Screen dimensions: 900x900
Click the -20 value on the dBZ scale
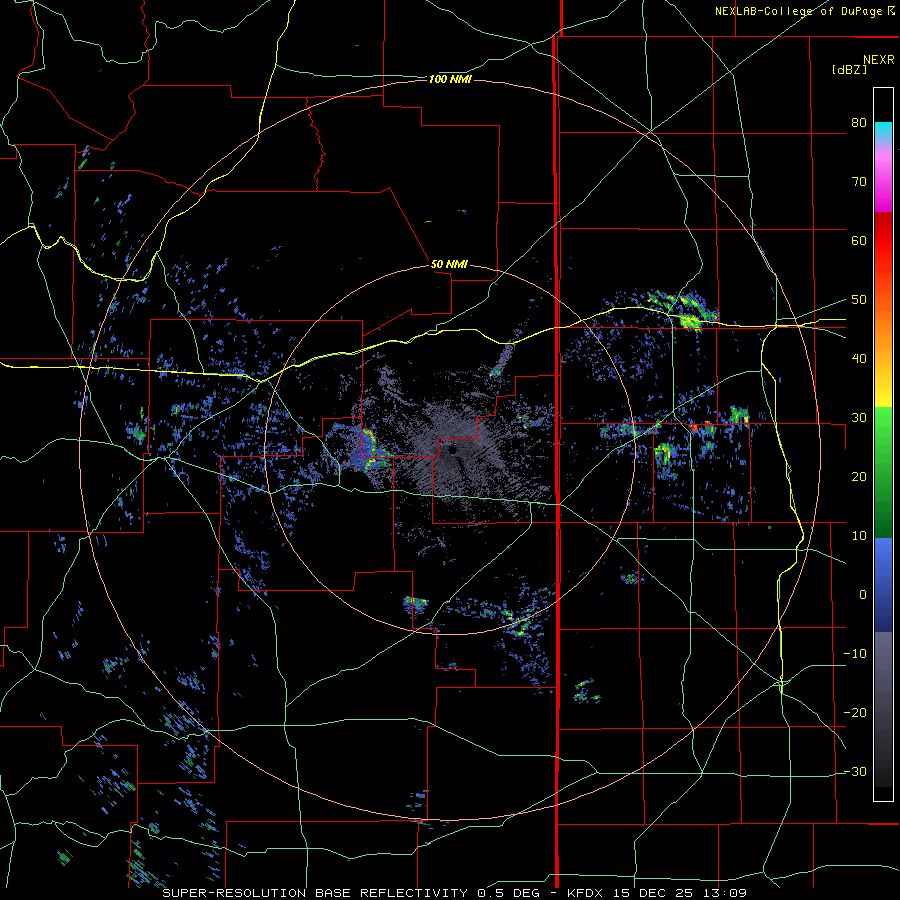pyautogui.click(x=855, y=712)
